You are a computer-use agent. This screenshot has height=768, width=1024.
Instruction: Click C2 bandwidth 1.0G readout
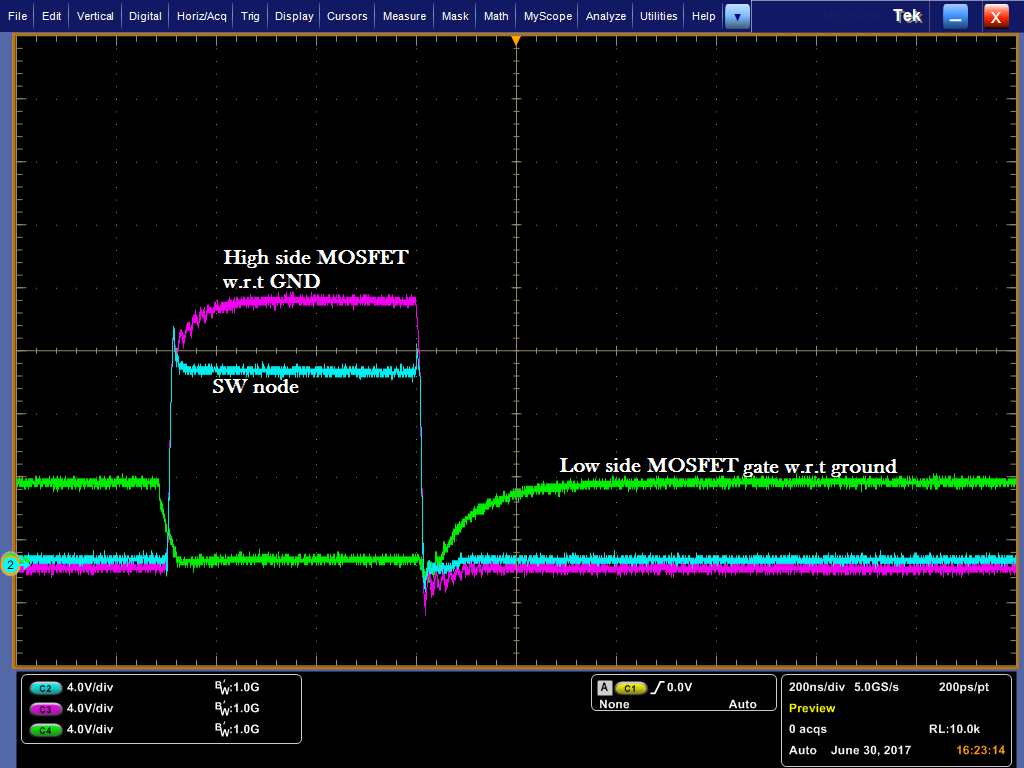[x=237, y=688]
